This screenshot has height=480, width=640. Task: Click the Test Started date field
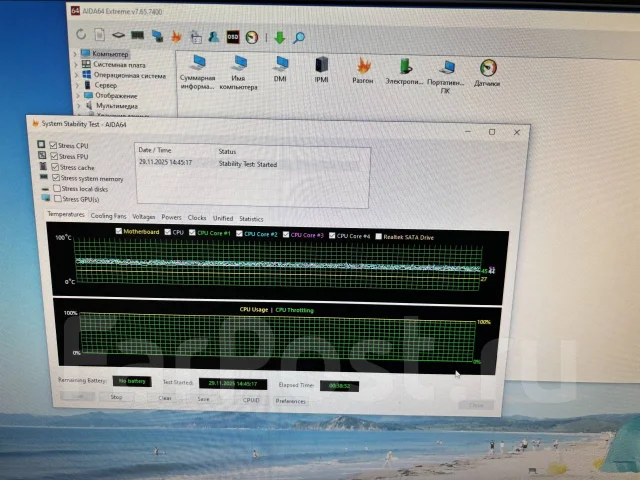click(233, 384)
